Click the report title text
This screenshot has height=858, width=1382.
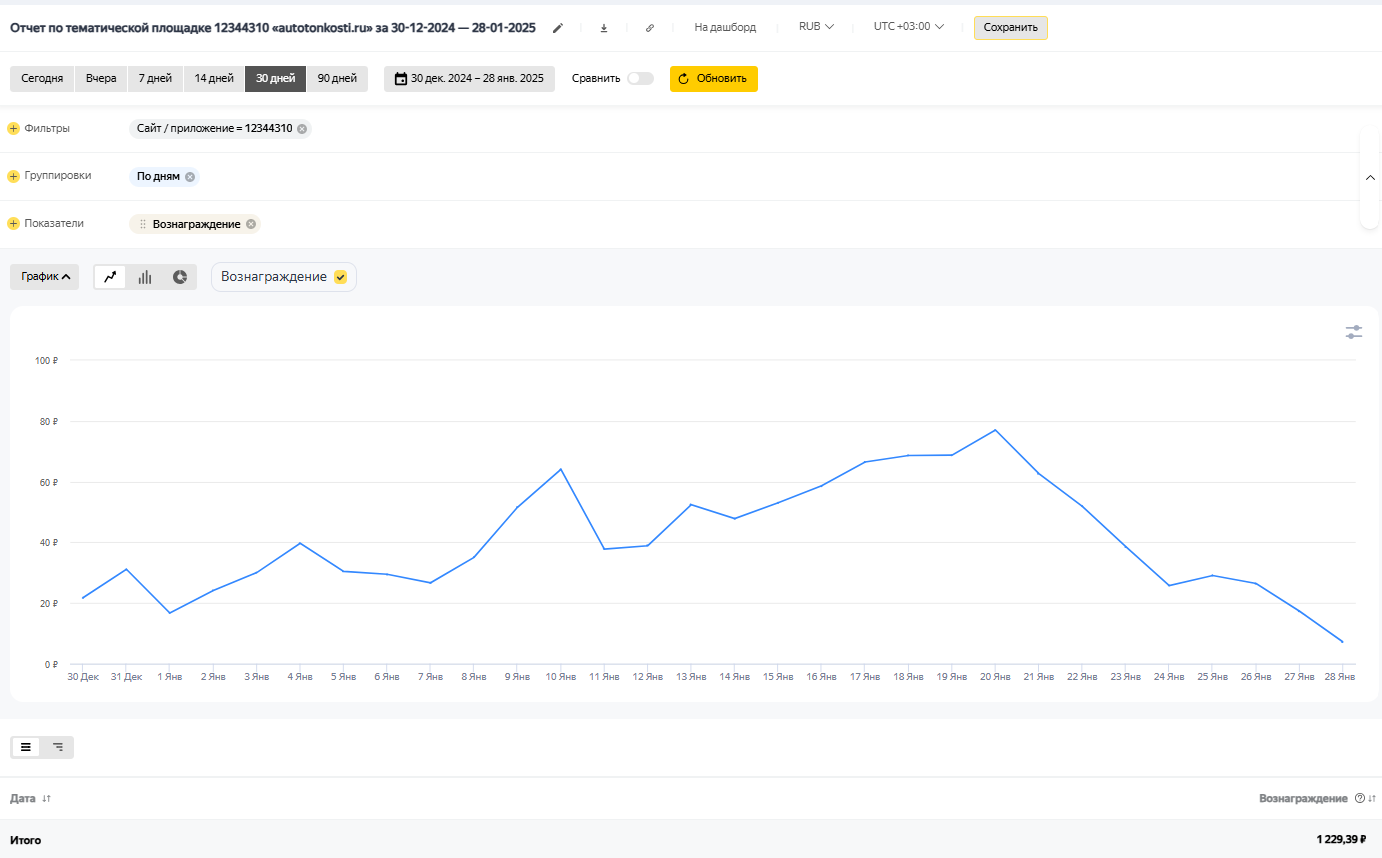(x=273, y=28)
